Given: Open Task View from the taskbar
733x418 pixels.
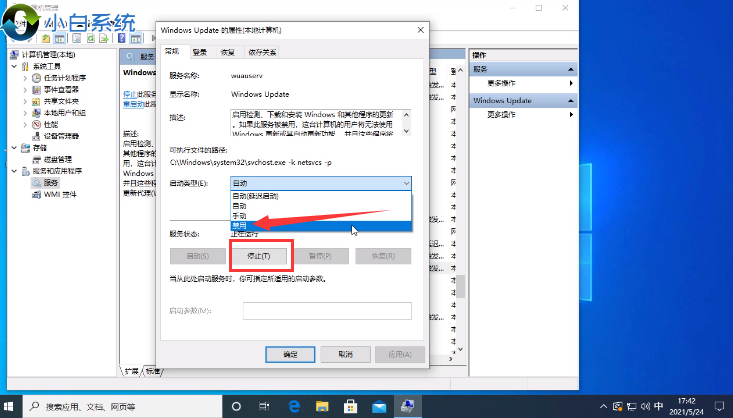Looking at the screenshot, I should click(x=264, y=406).
